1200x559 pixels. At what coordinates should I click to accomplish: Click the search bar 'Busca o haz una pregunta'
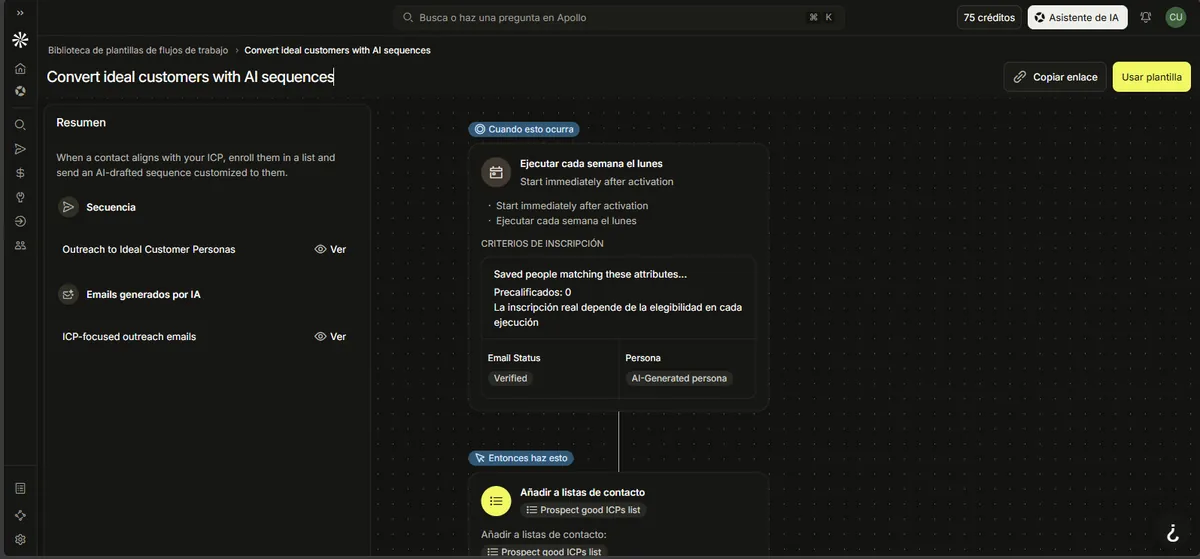619,17
